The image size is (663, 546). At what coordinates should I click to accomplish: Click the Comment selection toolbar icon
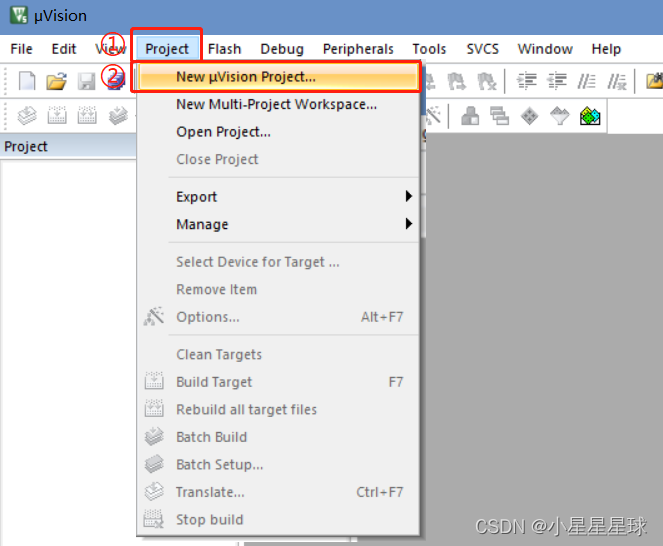click(587, 81)
